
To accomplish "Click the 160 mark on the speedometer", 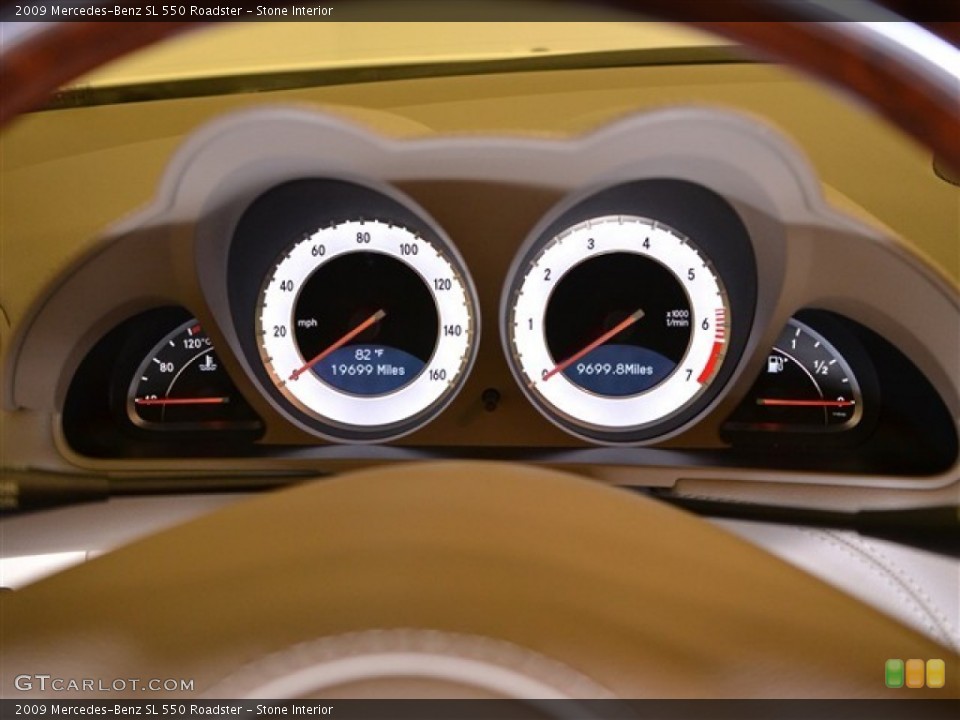I will (x=437, y=375).
